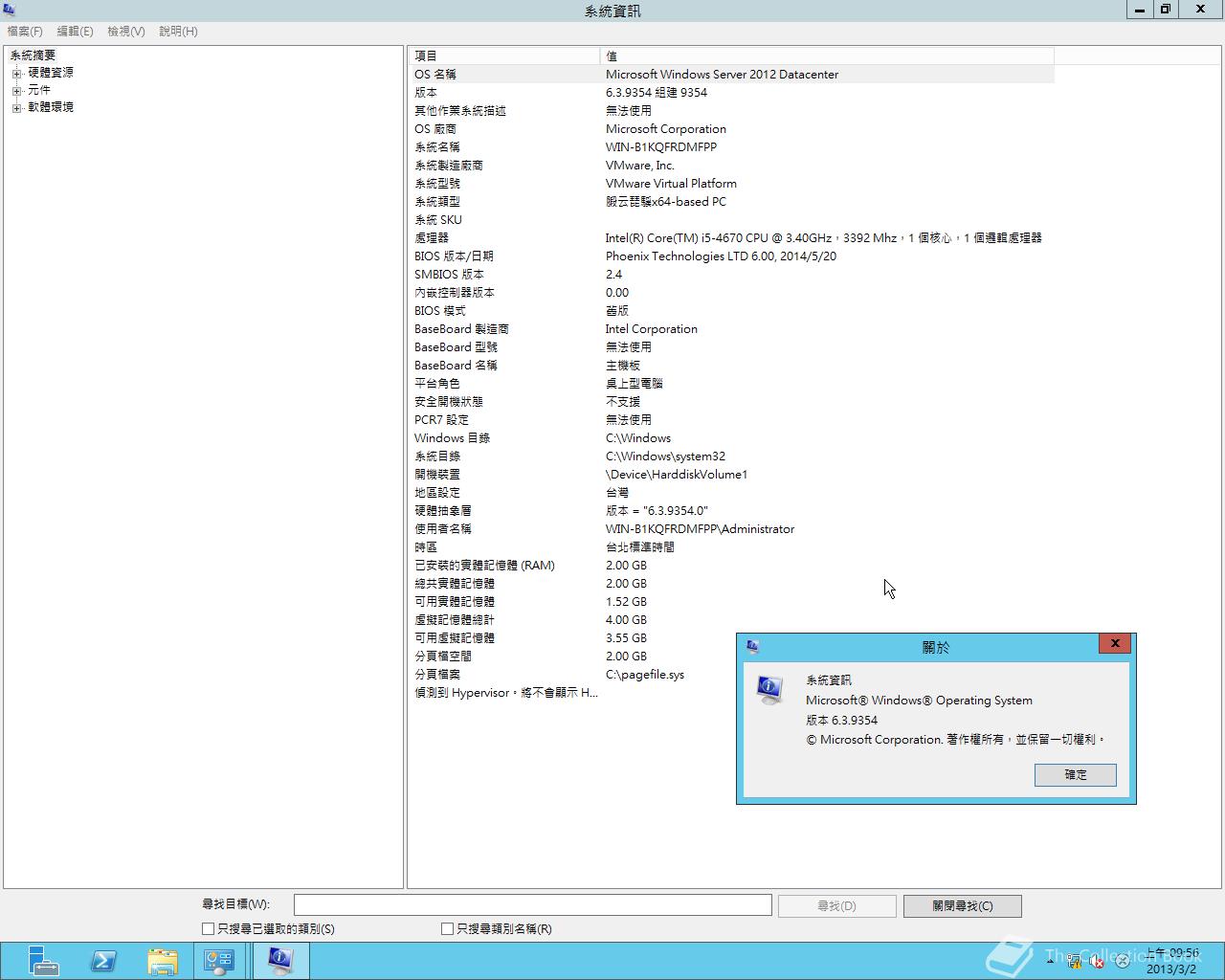Open the 編輯(E) menu
Screen dimensions: 1225x980
75,32
